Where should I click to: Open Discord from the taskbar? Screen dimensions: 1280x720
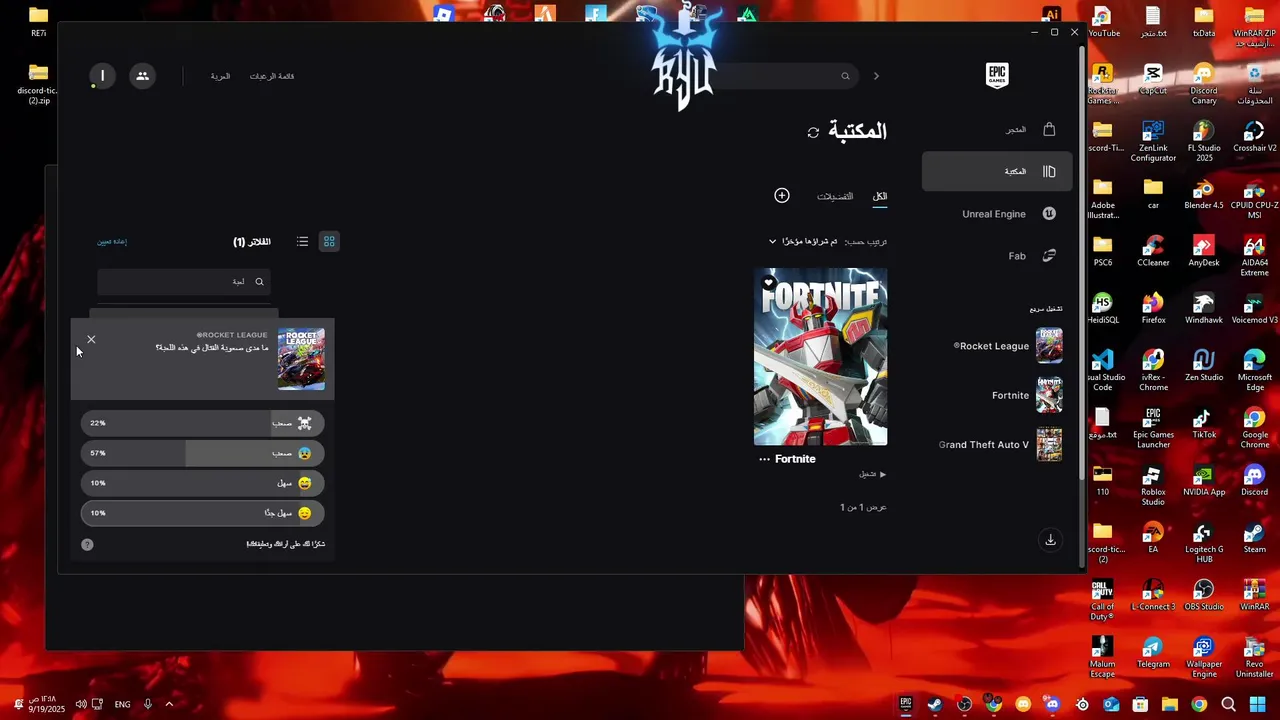(1052, 704)
